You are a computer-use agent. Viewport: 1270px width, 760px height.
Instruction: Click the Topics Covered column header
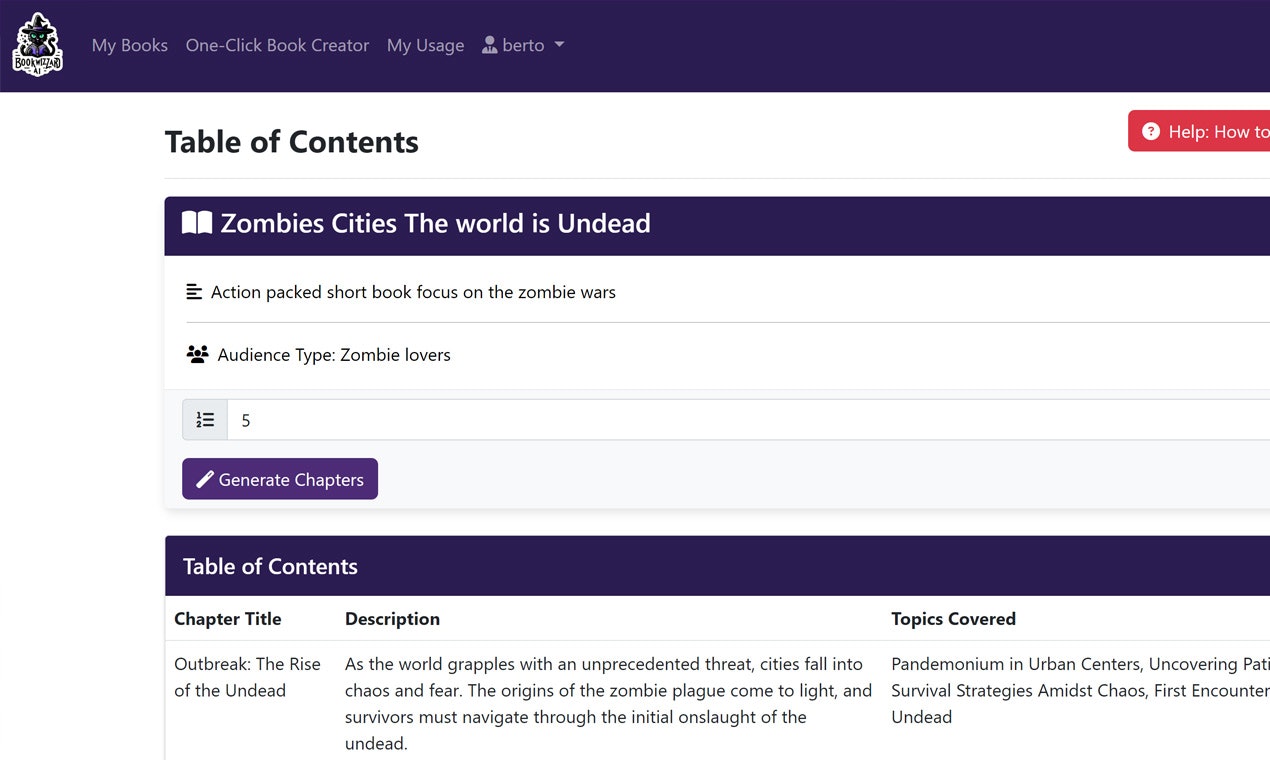953,619
